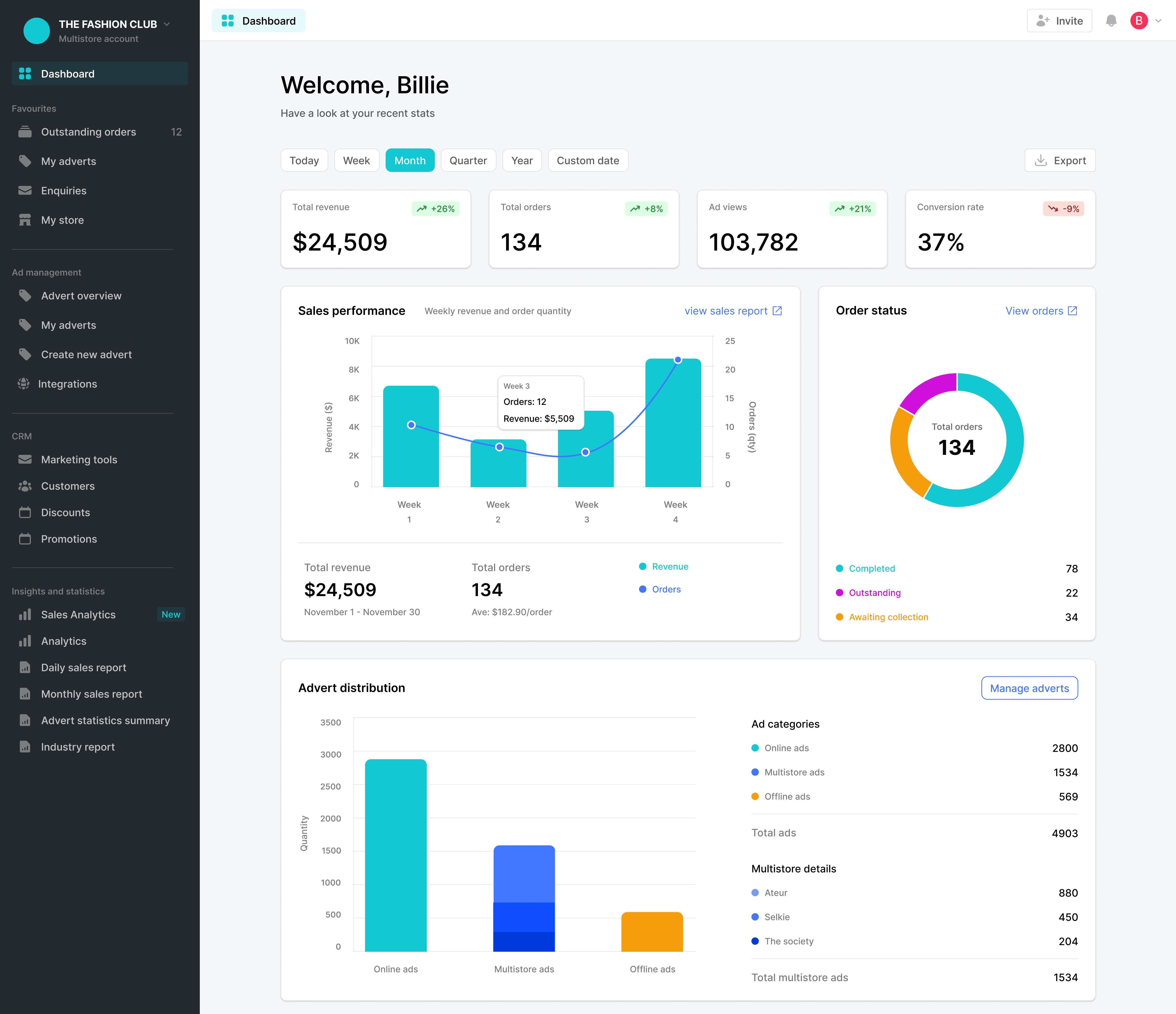The width and height of the screenshot is (1176, 1014).
Task: Click the Daily sales report document icon
Action: pos(25,667)
